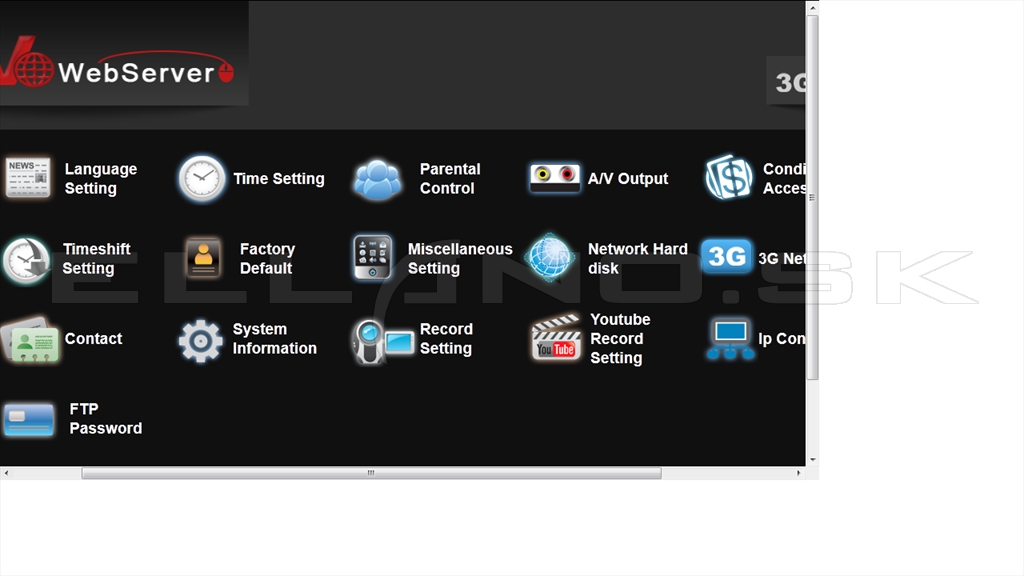Click the System Information text
1024x576 pixels.
point(274,339)
